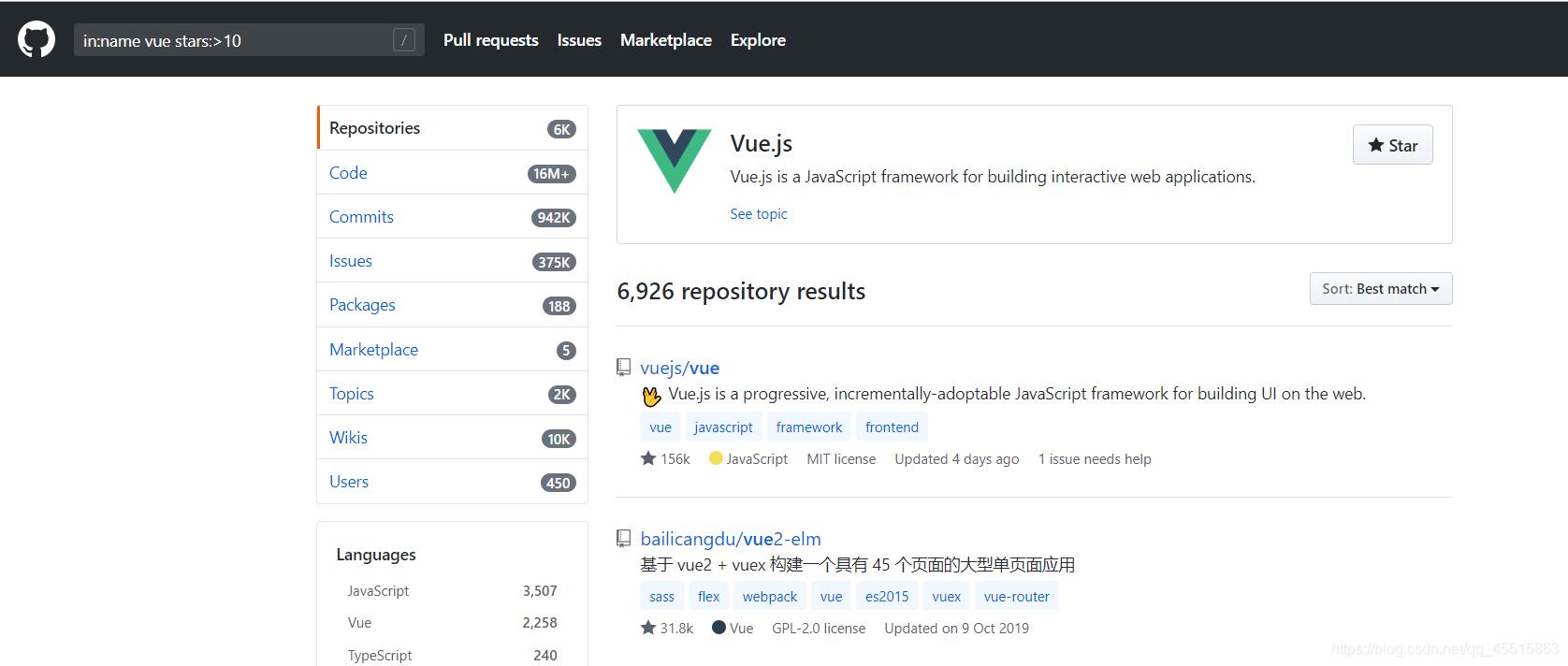The width and height of the screenshot is (1568, 666).
Task: Click the Vue.js topic title
Action: pos(762,143)
